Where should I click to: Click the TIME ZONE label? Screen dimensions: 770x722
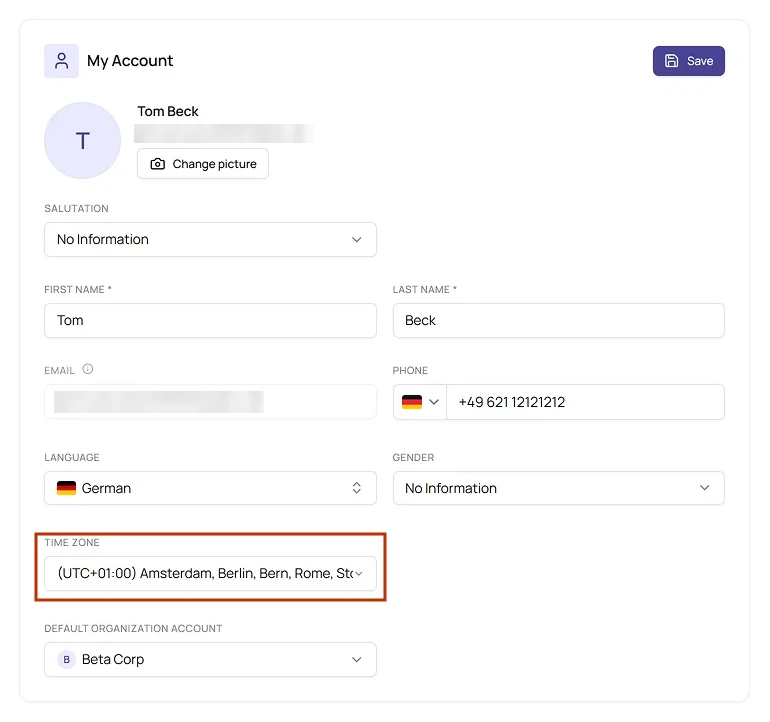click(72, 542)
